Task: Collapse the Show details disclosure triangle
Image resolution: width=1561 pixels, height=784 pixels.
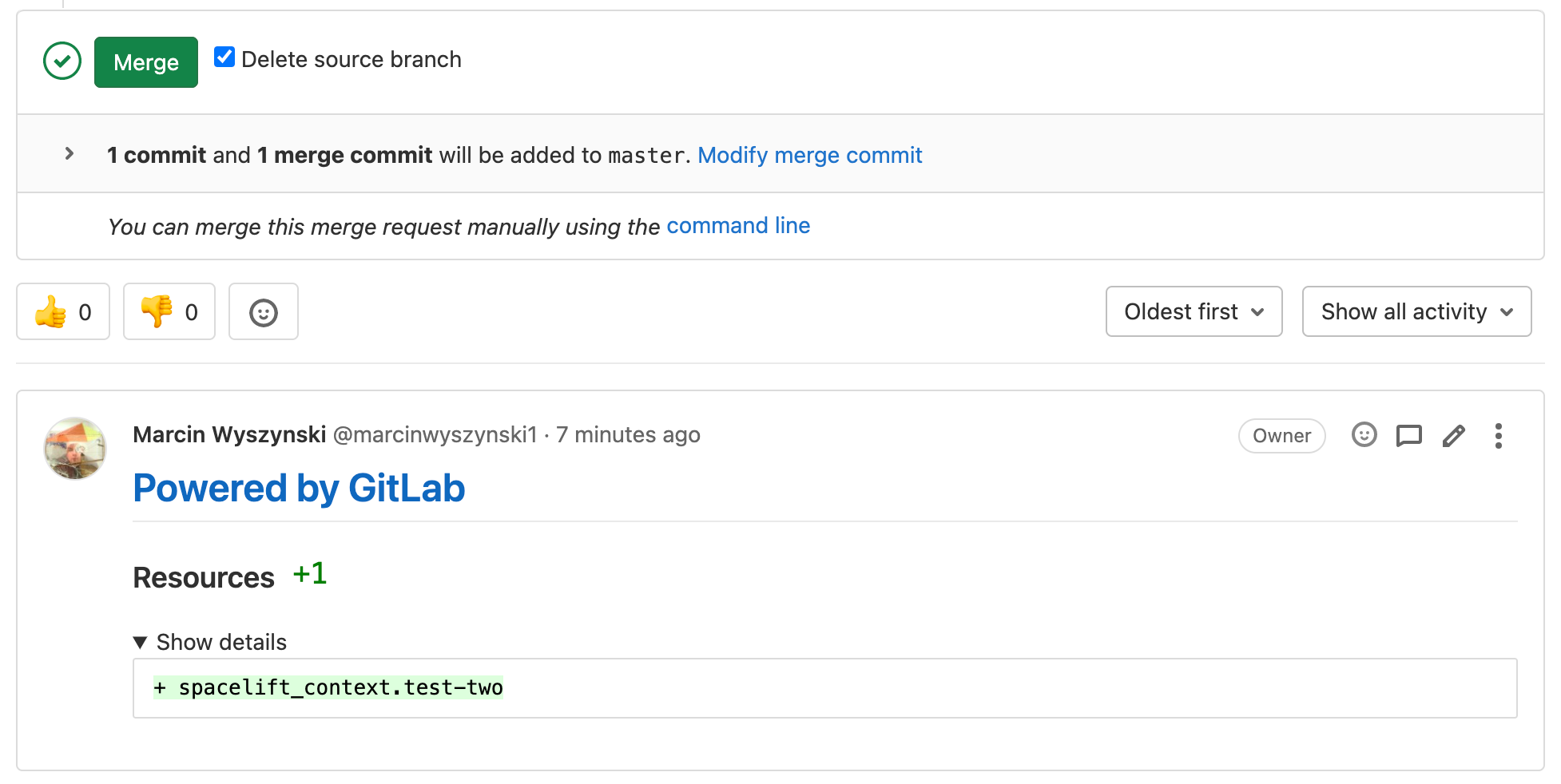Action: tap(140, 642)
